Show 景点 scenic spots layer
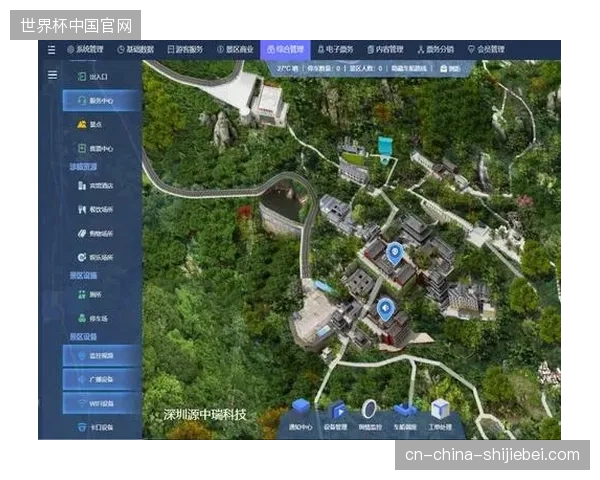This screenshot has height=480, width=600. click(90, 124)
